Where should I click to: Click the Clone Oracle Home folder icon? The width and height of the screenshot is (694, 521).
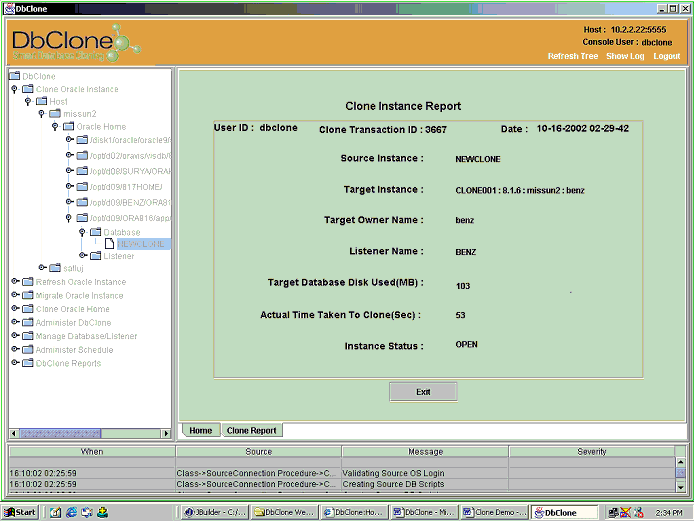coord(28,309)
